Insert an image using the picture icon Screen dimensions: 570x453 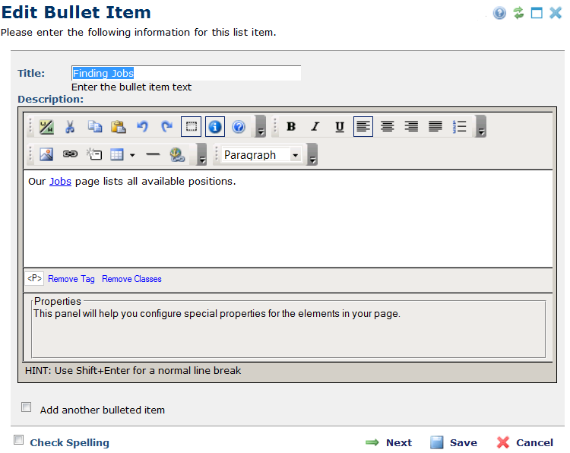pyautogui.click(x=46, y=155)
